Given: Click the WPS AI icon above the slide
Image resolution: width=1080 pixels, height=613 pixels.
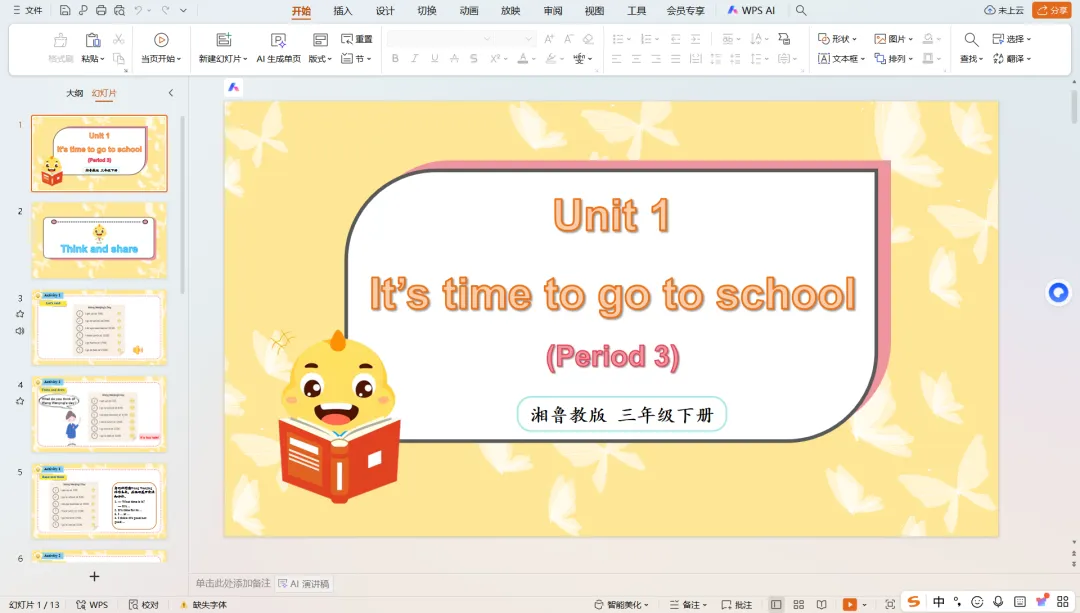Looking at the screenshot, I should tap(233, 87).
